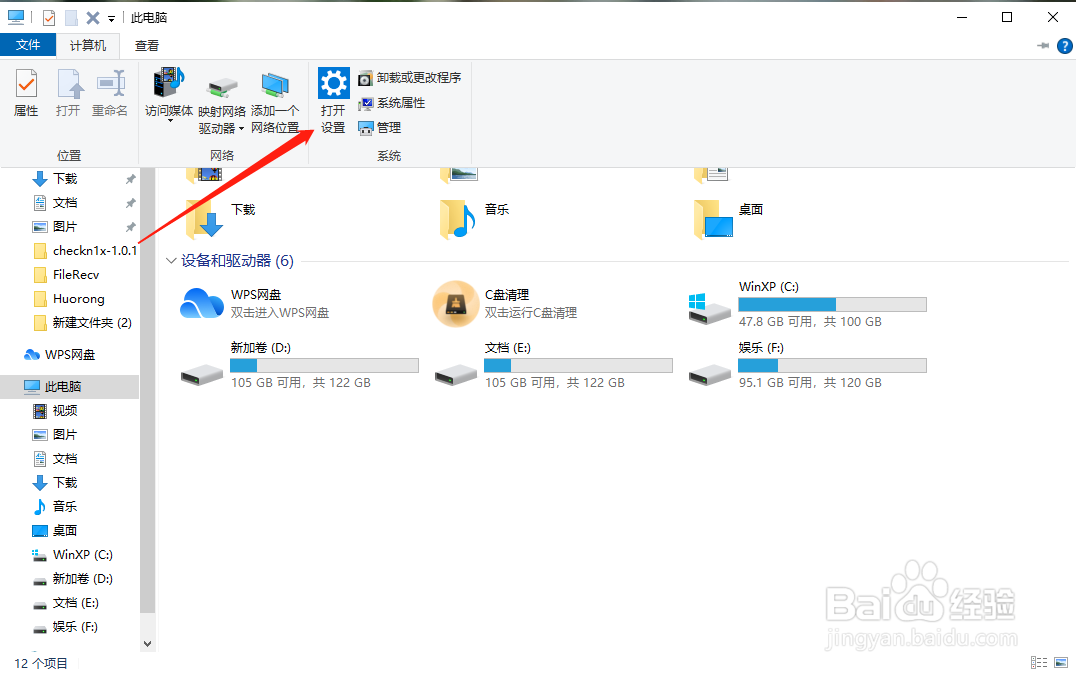Viewport: 1076px width, 675px height.
Task: Click the WinXP (C:) capacity bar
Action: [x=832, y=305]
